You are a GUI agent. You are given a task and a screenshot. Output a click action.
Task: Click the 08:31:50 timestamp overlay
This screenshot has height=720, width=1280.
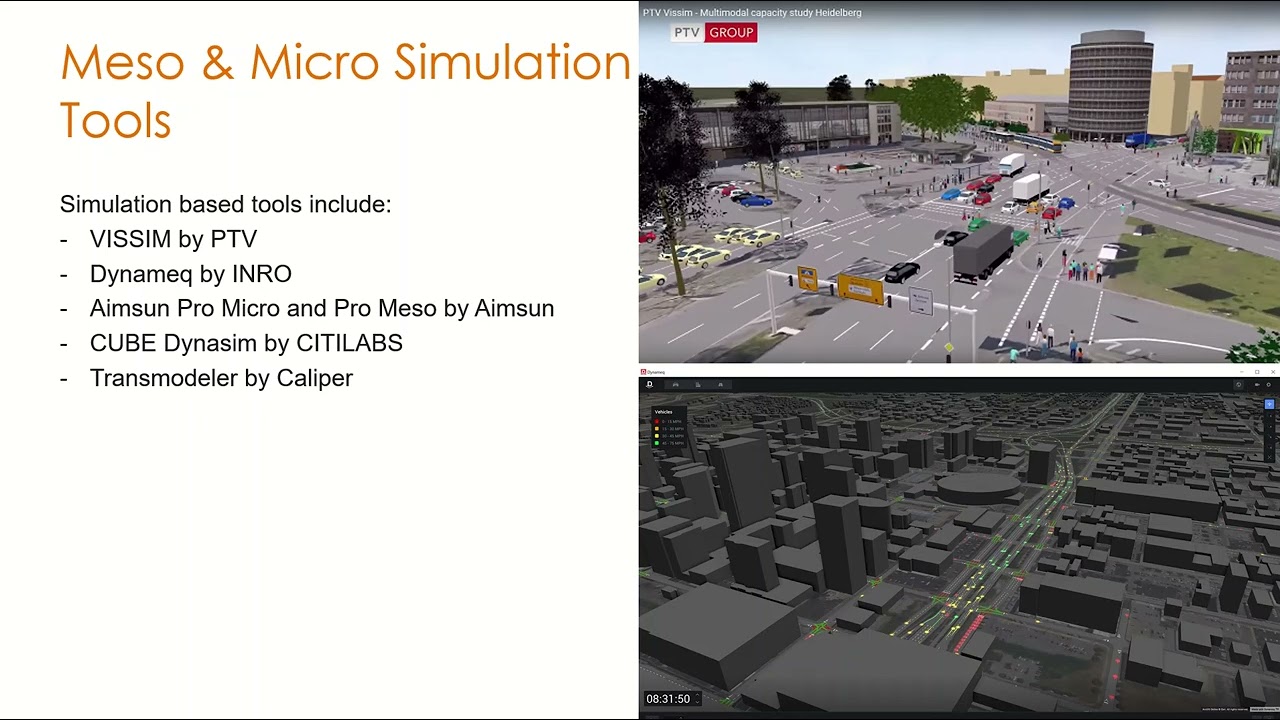coord(668,699)
